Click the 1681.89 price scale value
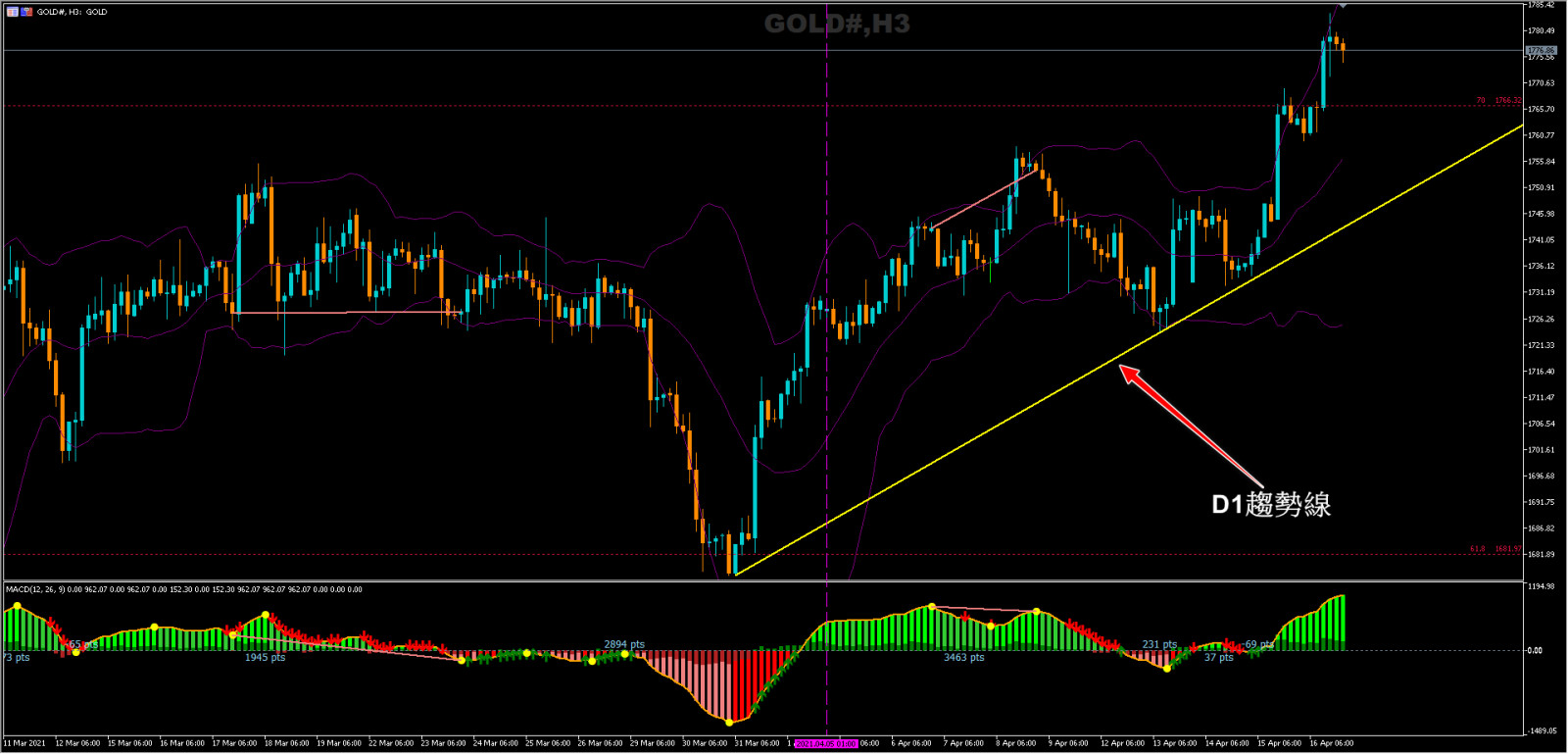 1542,555
